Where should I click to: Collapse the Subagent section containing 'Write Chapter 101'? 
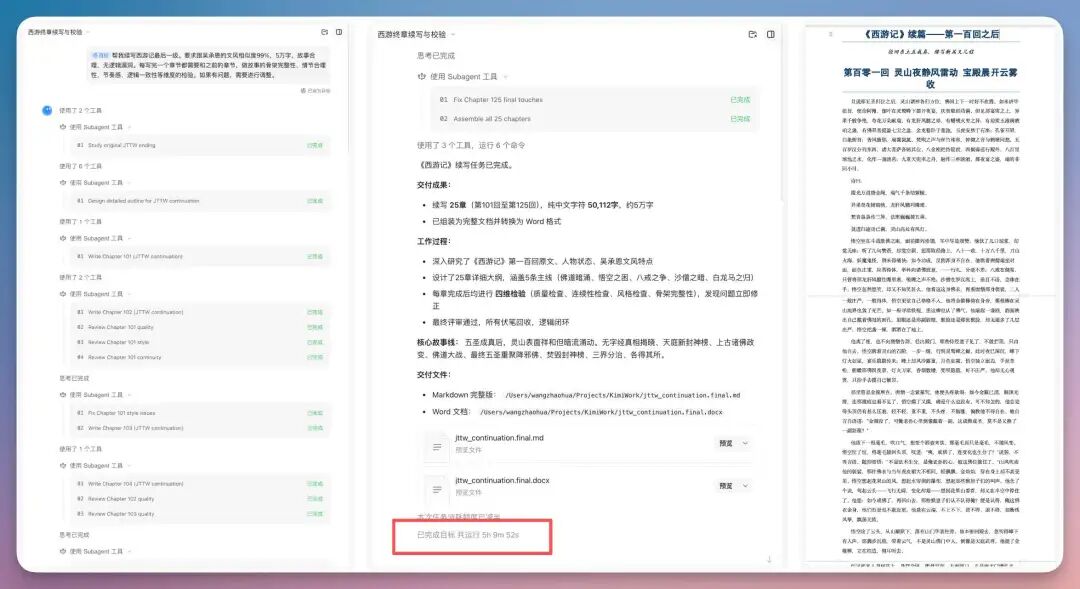129,238
